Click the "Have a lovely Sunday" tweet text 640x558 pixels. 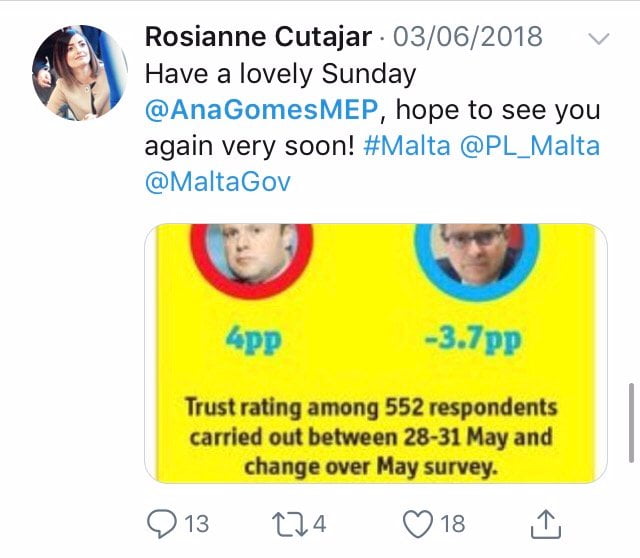coord(280,74)
